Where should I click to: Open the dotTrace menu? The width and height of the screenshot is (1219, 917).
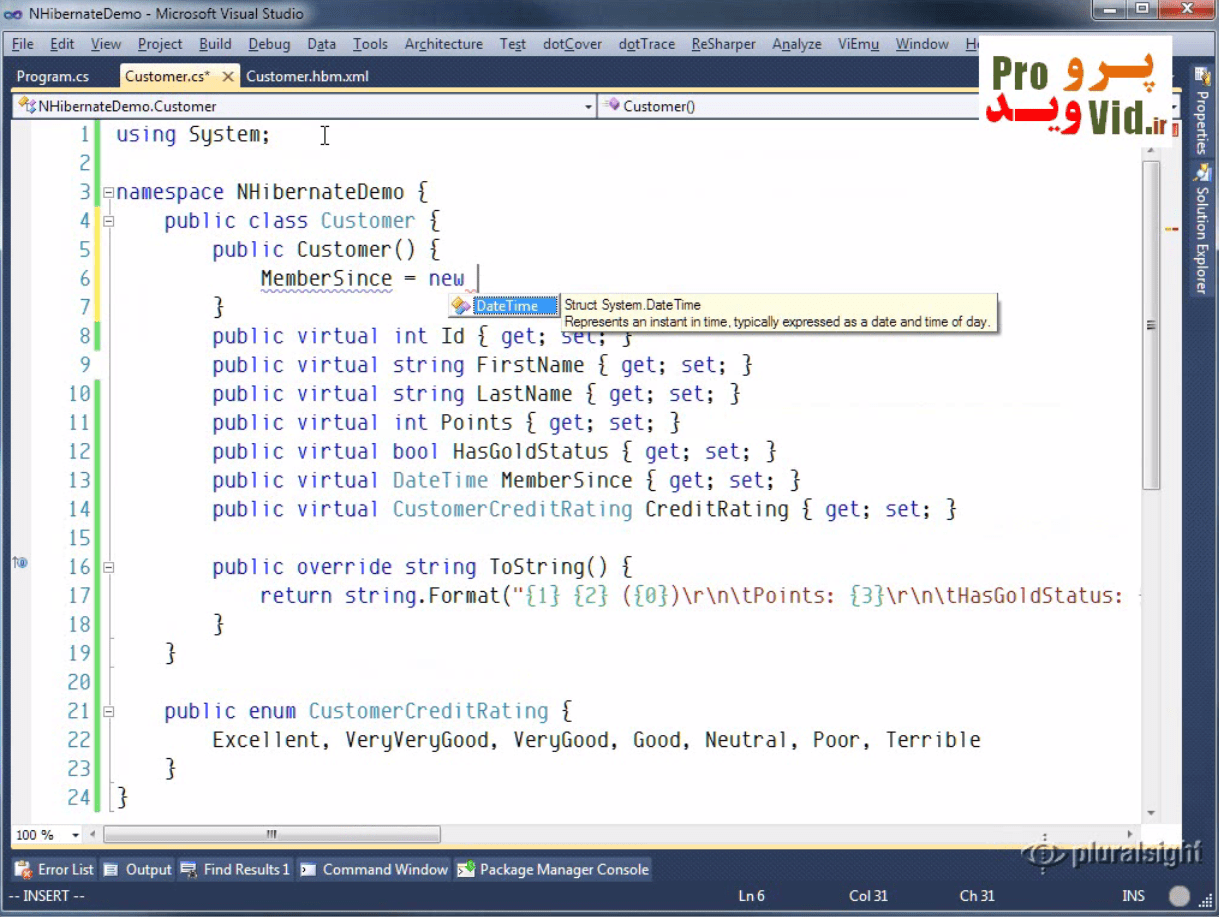(x=647, y=44)
